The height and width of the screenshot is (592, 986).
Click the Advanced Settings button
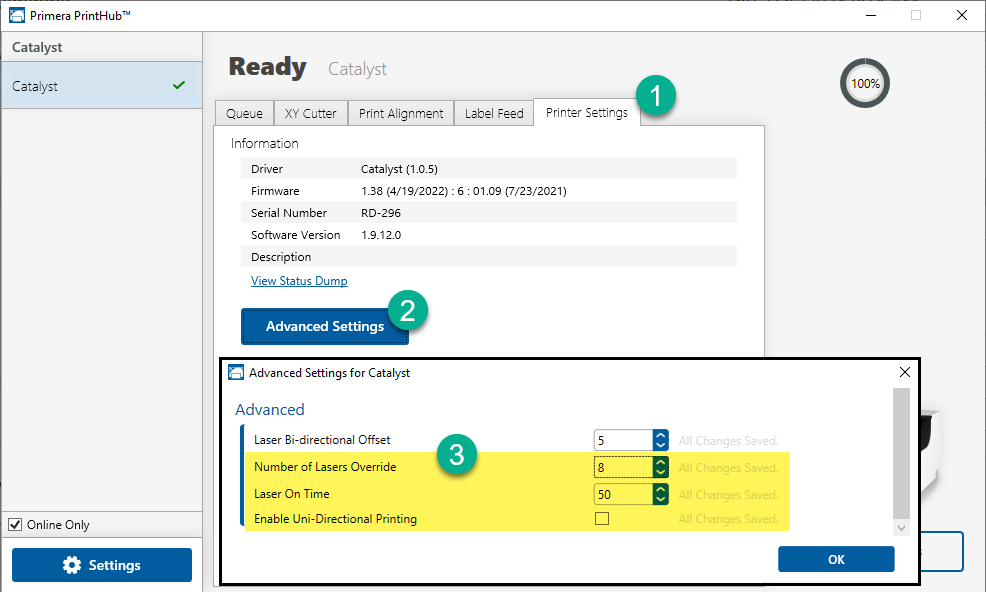pos(325,326)
